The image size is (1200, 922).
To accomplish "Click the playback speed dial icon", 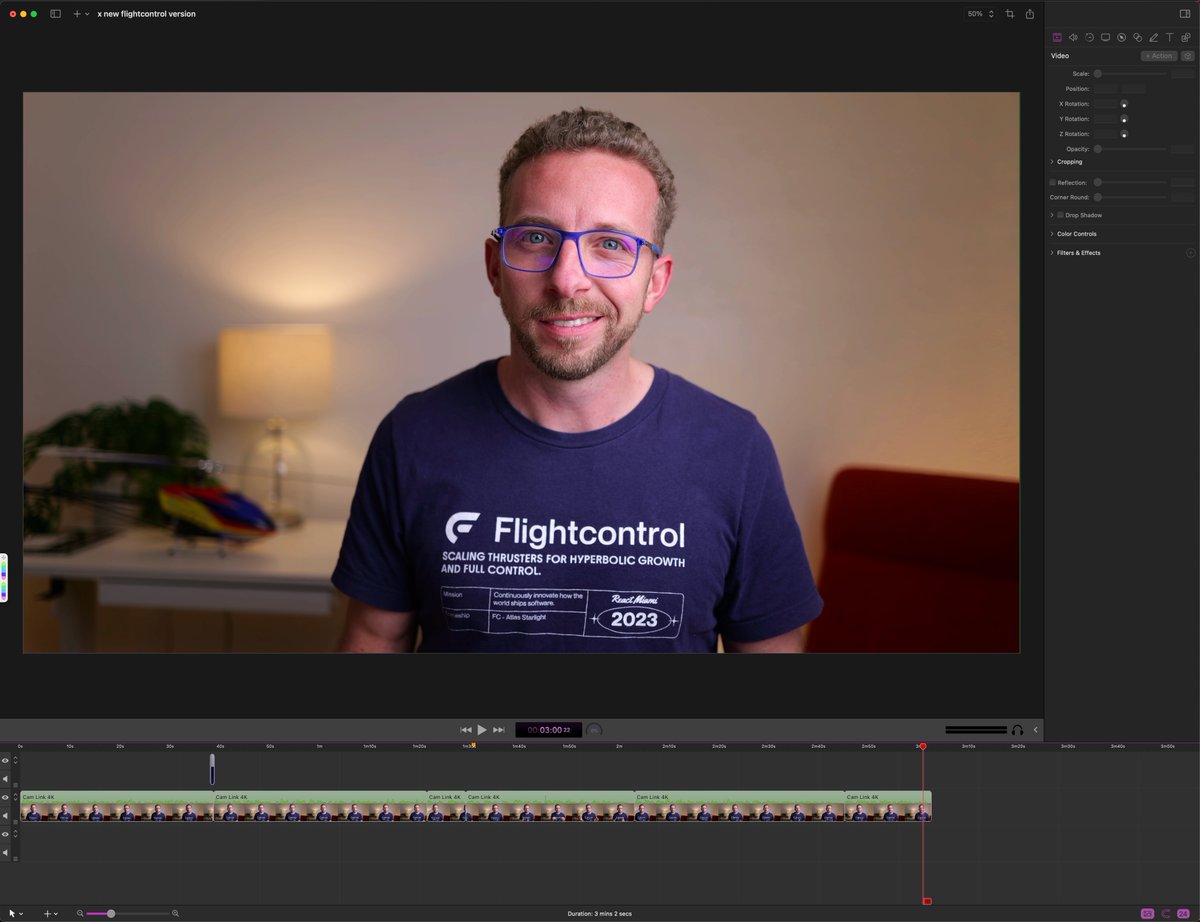I will coord(594,730).
